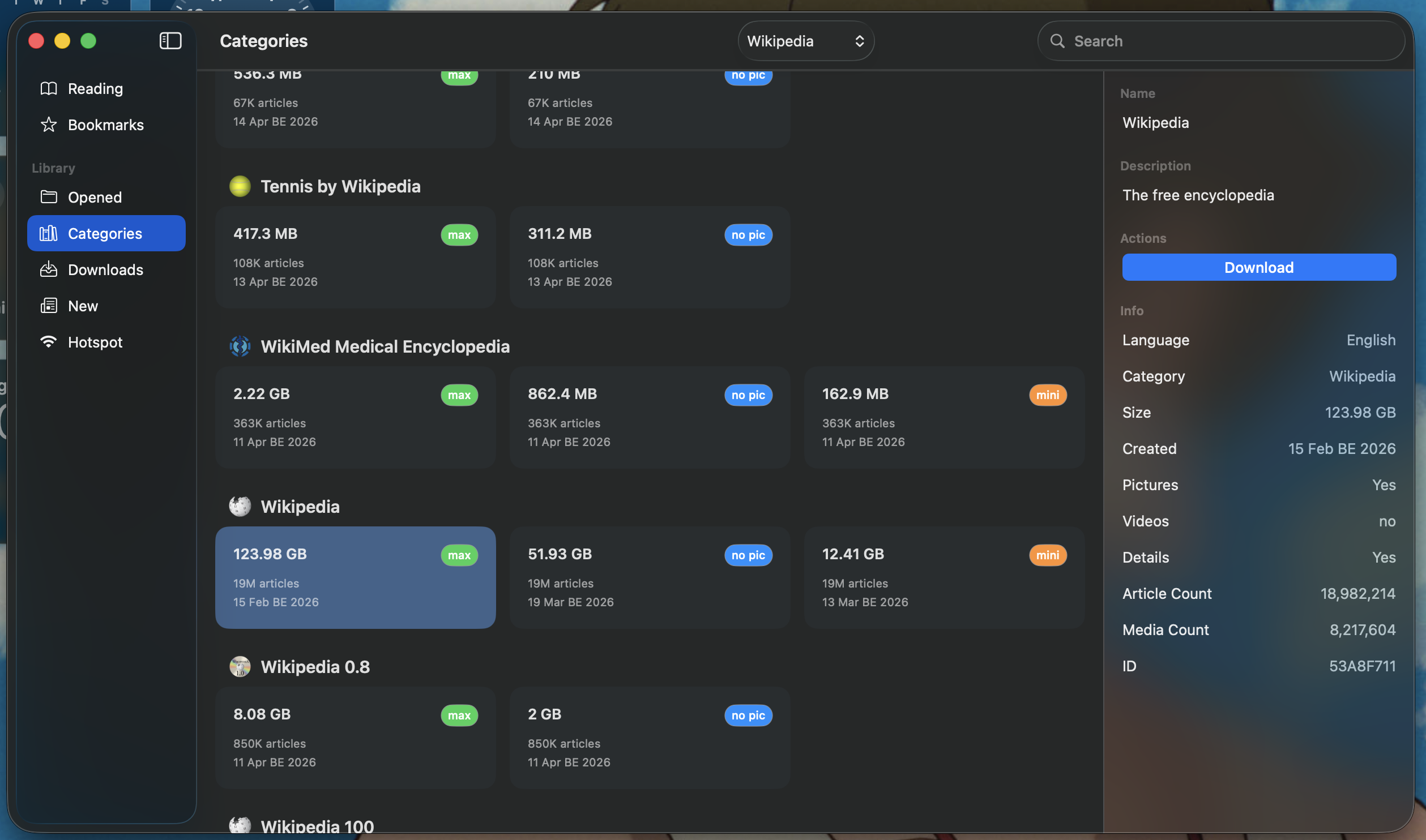
Task: Click the Opened folder icon
Action: [49, 197]
